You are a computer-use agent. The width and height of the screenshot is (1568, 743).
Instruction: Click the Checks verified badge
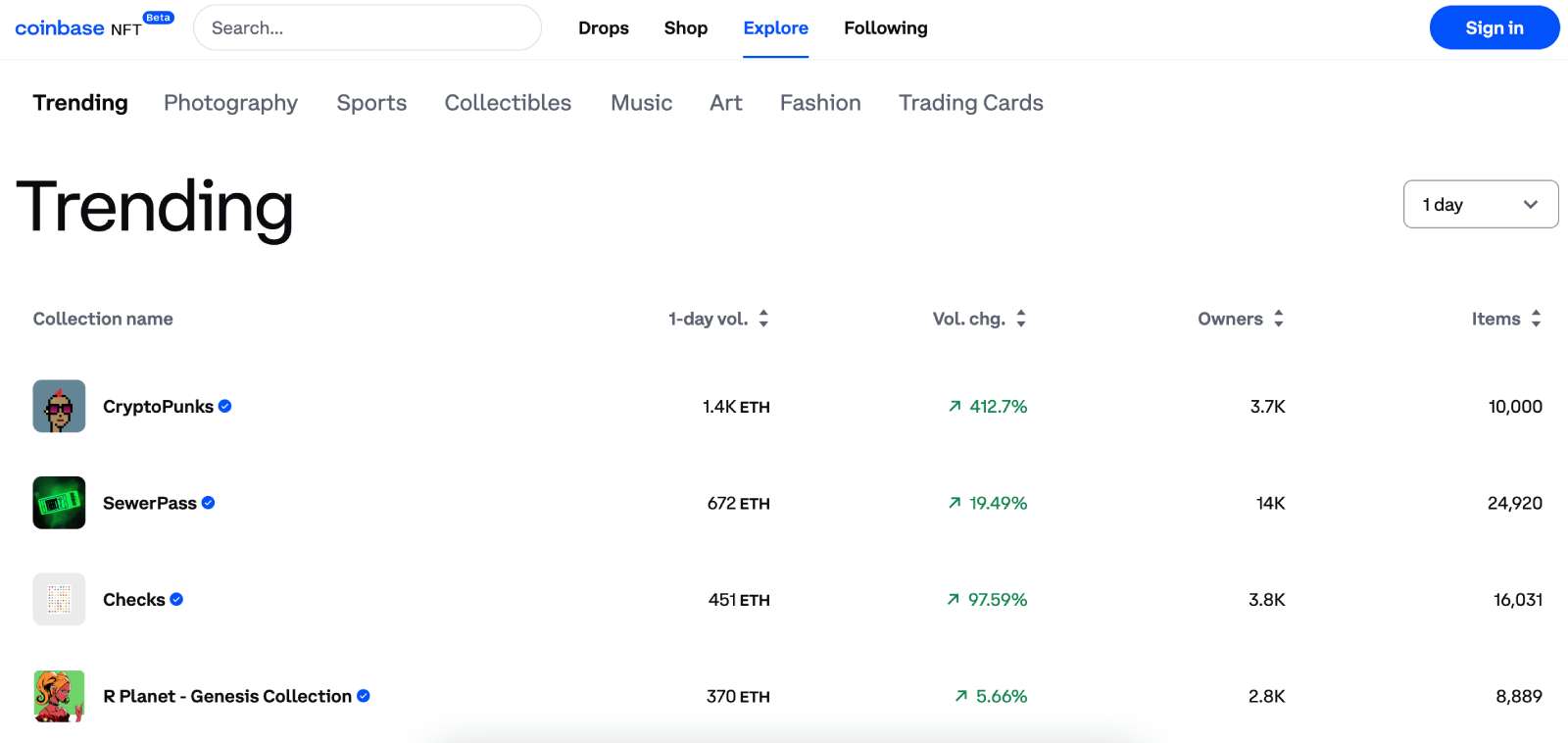(176, 599)
